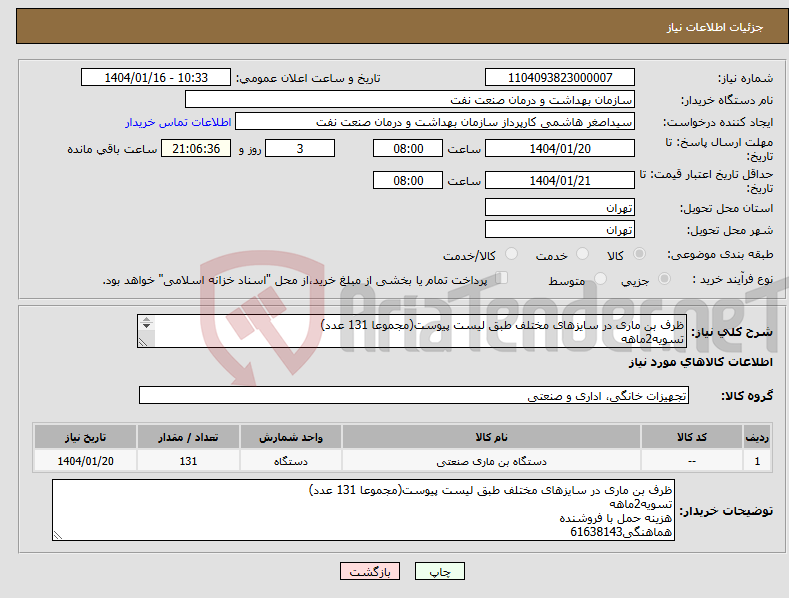Click the ساعت باقی مانده label

tap(112, 150)
